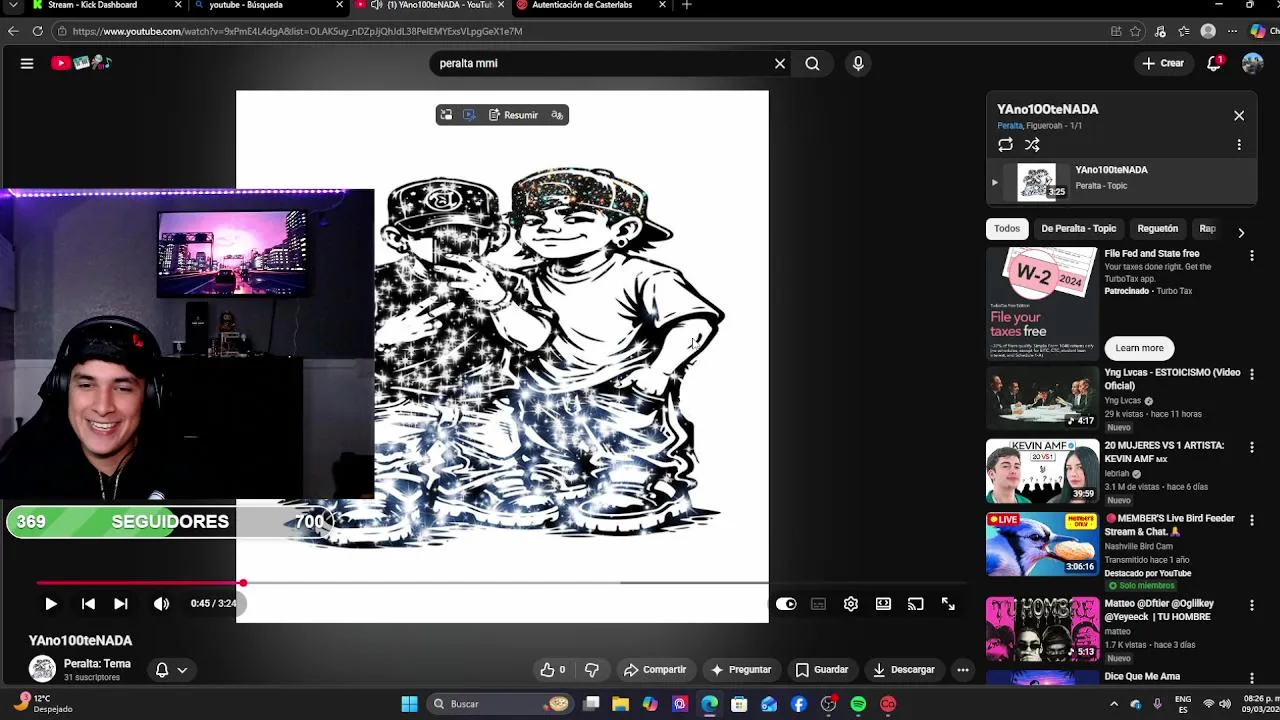Open the KEVIN AMF video thumbnail

coord(1042,471)
